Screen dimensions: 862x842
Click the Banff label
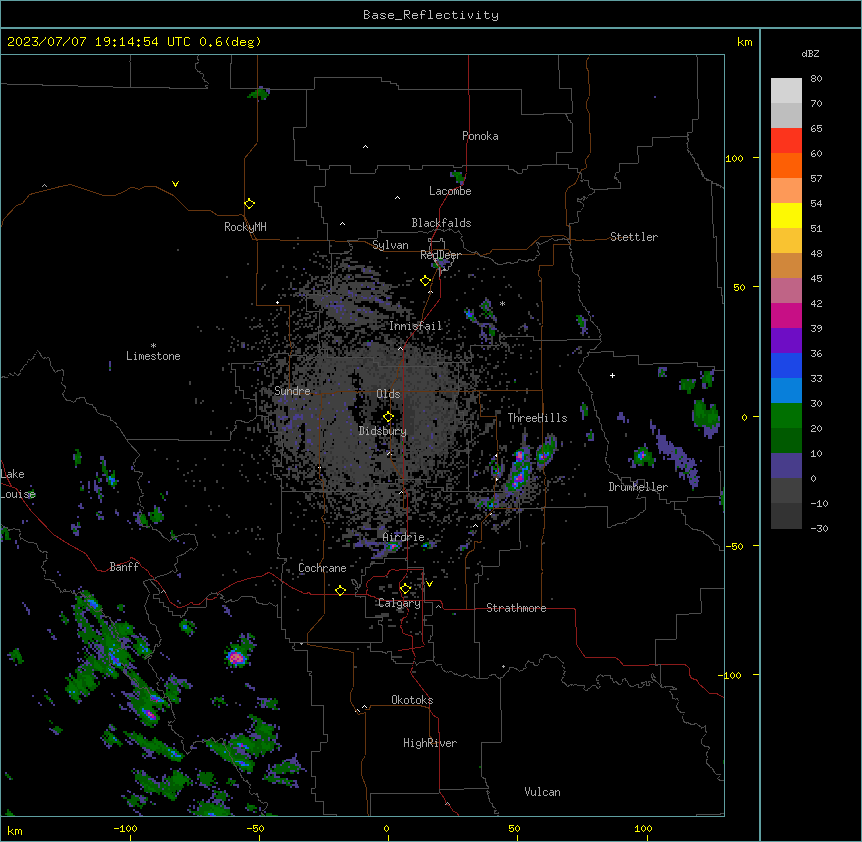click(124, 567)
